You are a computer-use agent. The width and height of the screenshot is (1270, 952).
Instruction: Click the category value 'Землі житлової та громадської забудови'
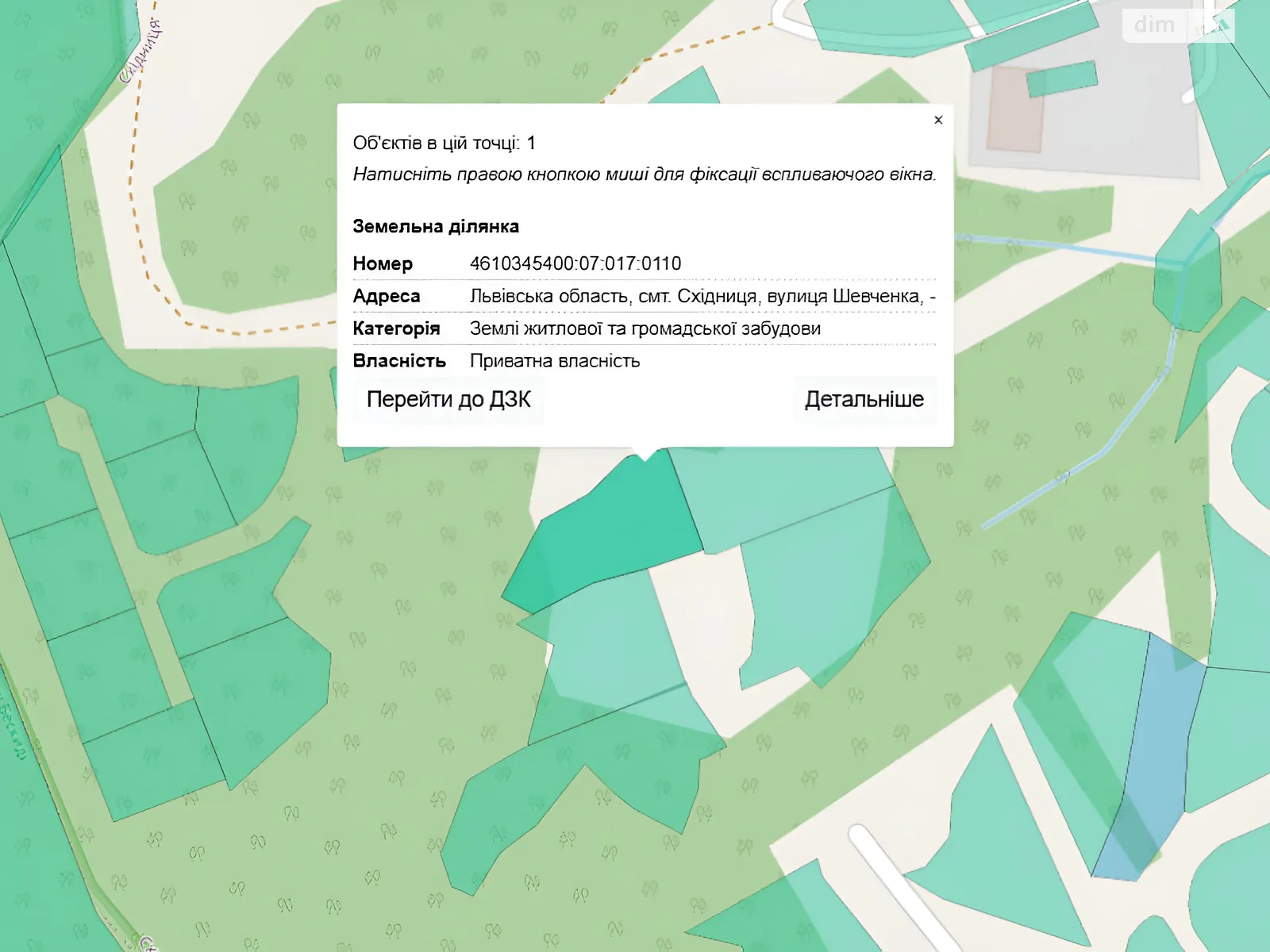pyautogui.click(x=645, y=328)
